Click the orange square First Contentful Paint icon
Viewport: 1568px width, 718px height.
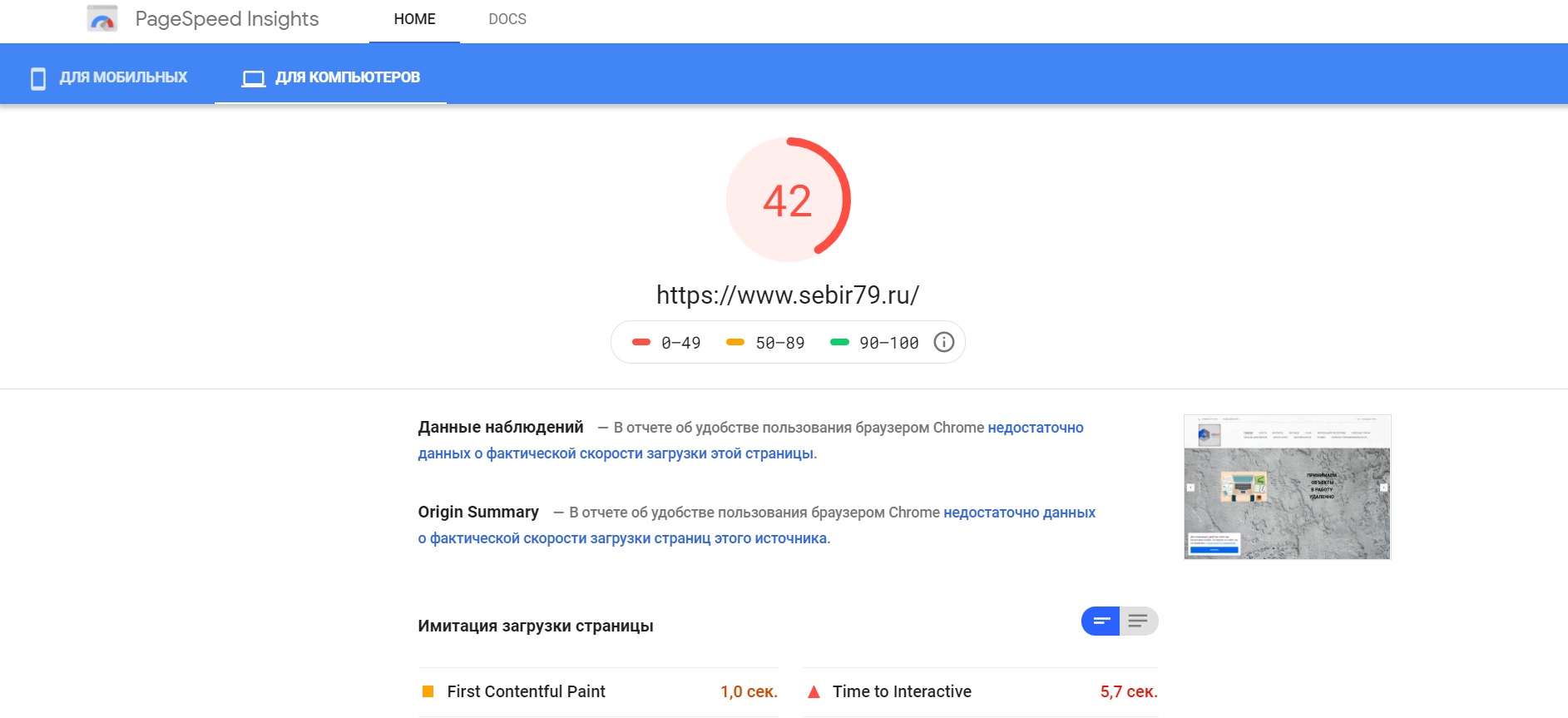click(x=428, y=691)
